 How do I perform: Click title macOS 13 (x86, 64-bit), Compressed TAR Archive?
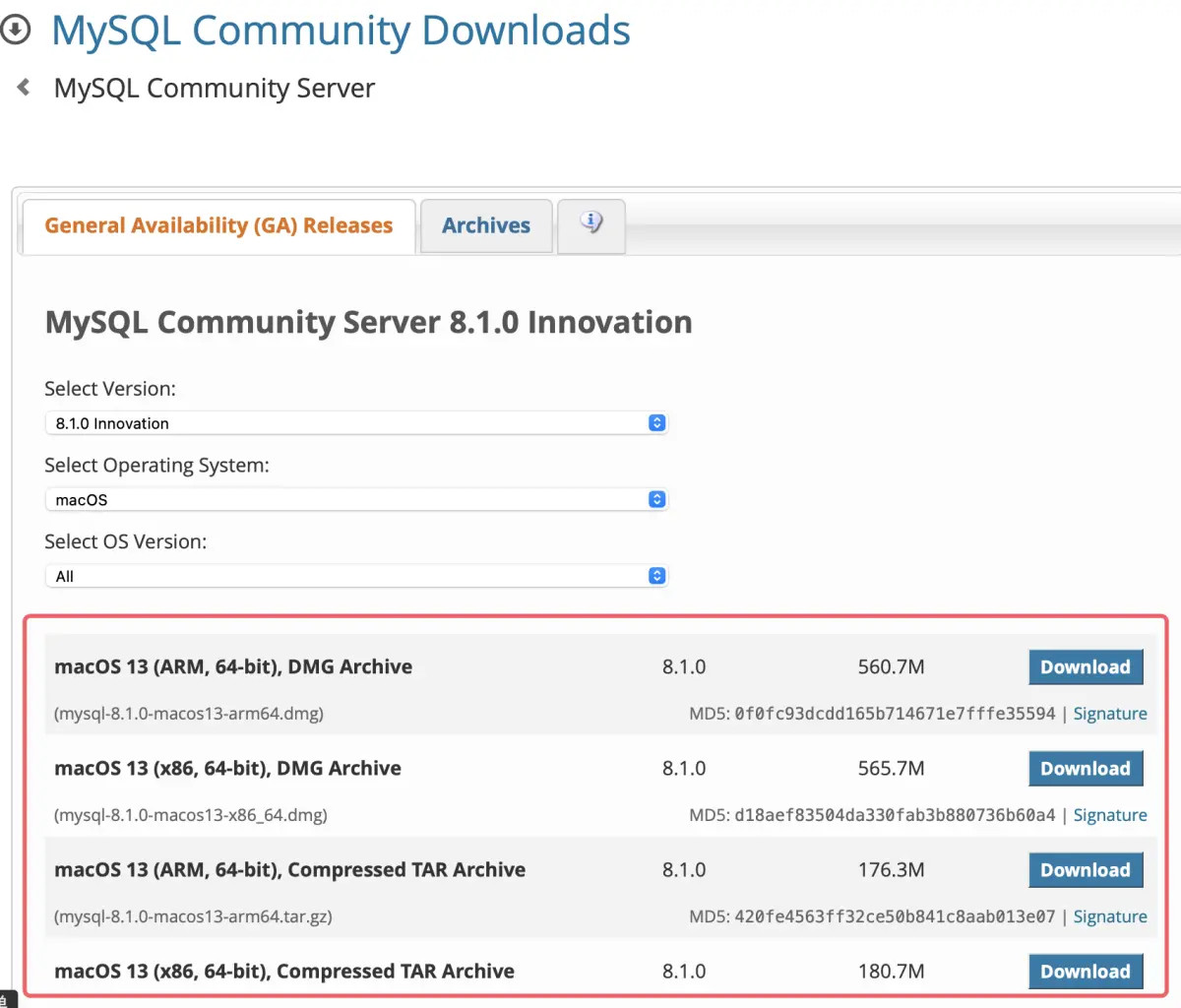click(x=284, y=971)
